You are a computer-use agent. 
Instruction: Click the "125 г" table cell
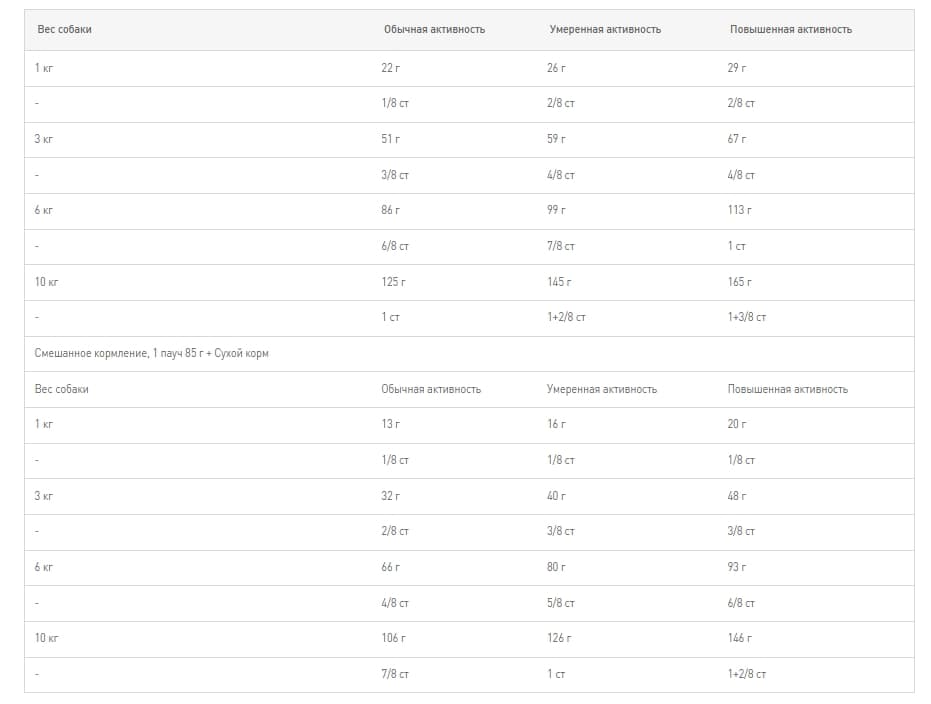(x=393, y=282)
